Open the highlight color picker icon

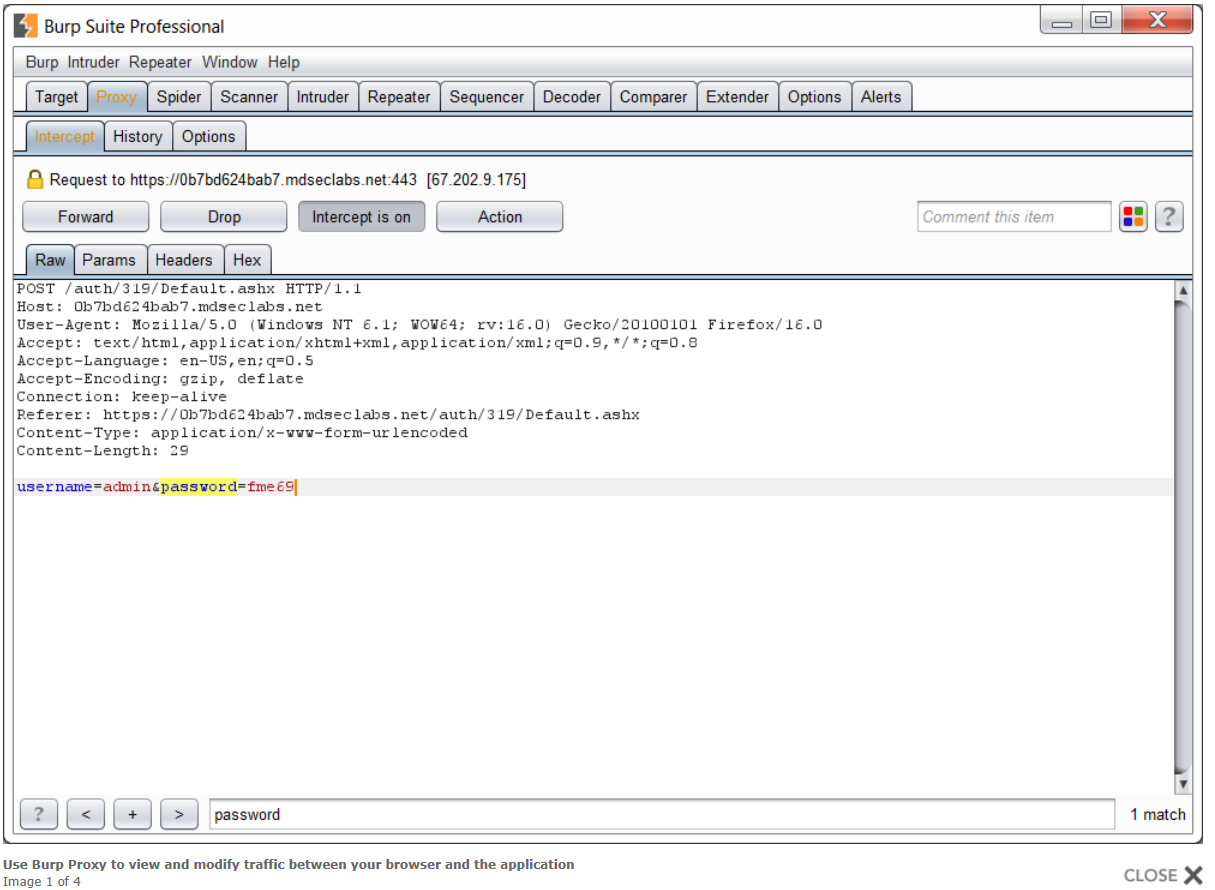[x=1133, y=217]
